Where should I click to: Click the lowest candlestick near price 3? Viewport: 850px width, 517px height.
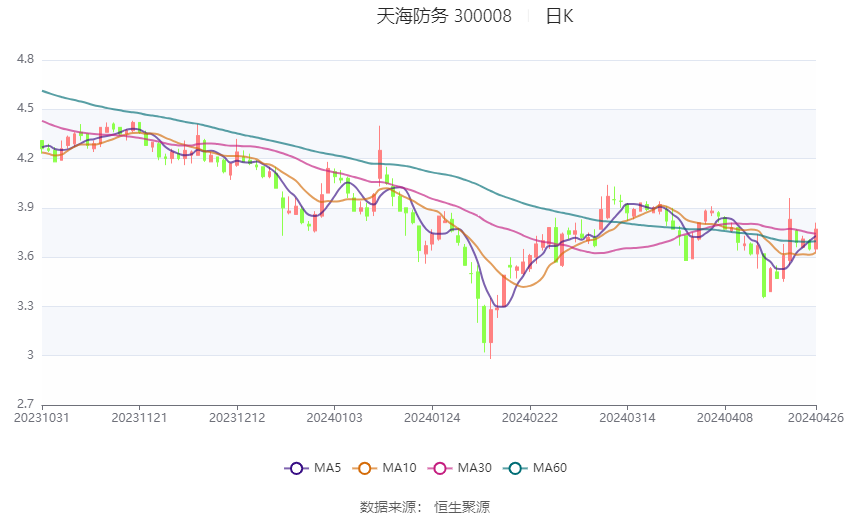click(491, 328)
